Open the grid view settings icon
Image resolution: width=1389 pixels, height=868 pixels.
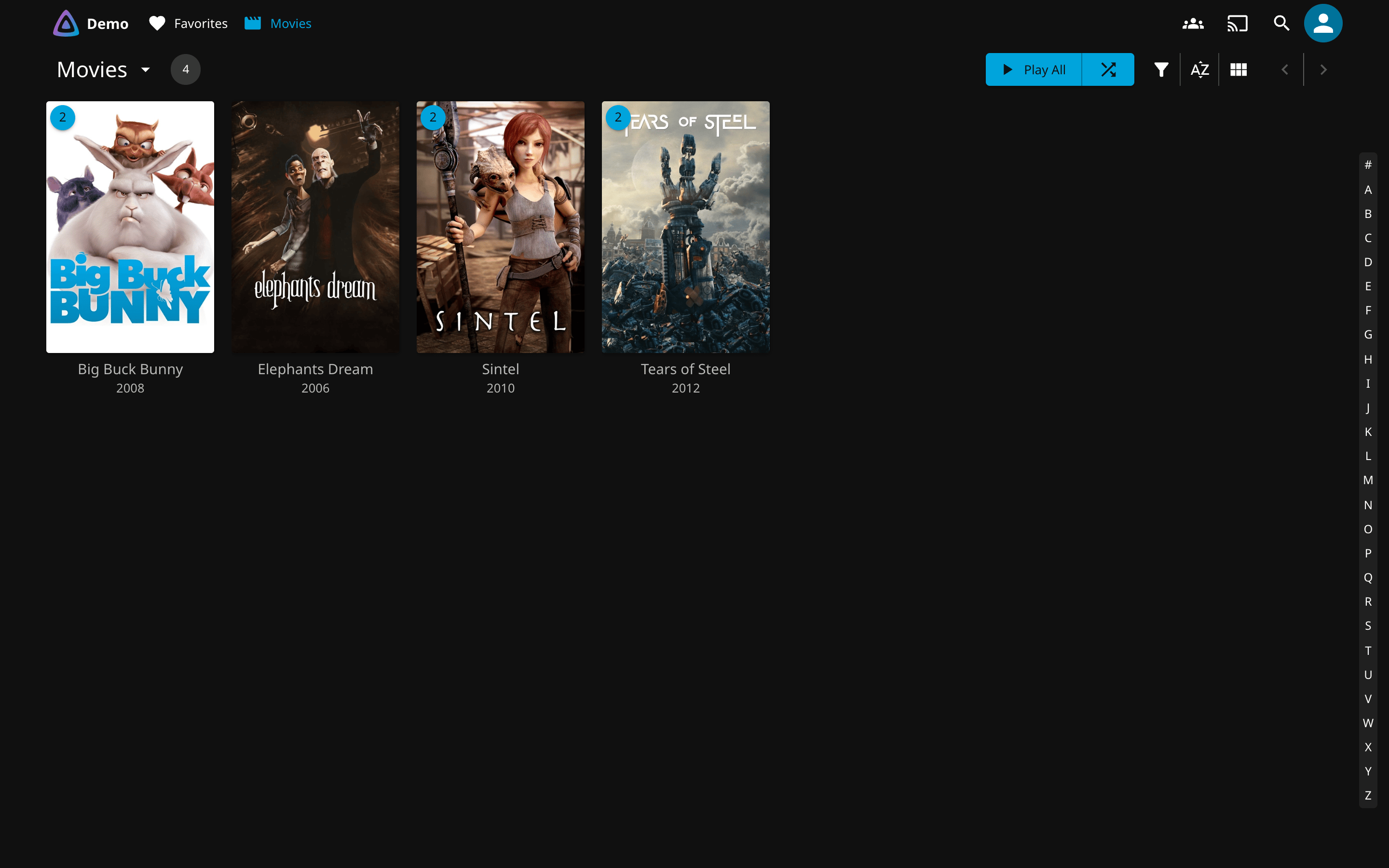coord(1239,69)
